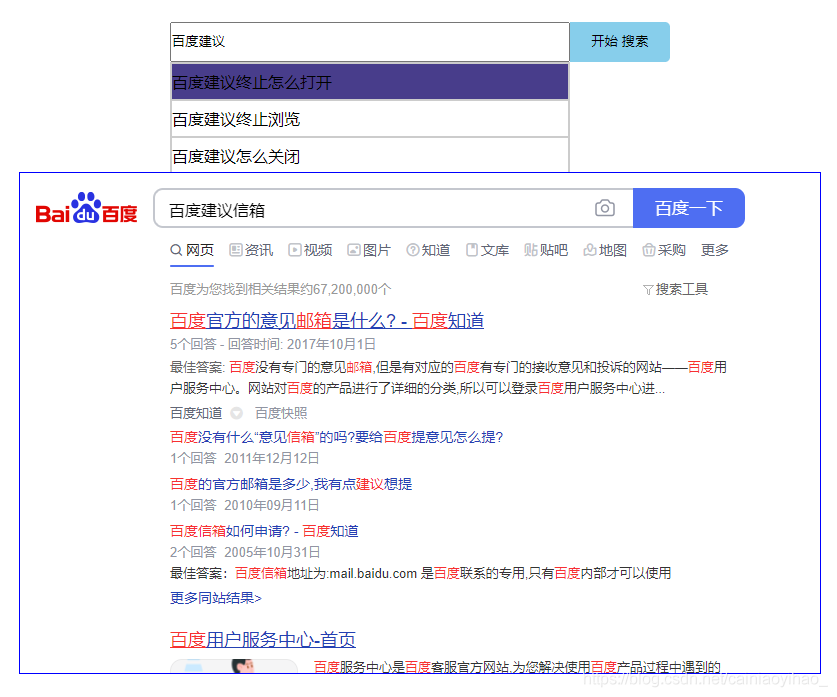
Task: Open the 更多 tab menu
Action: tap(715, 250)
